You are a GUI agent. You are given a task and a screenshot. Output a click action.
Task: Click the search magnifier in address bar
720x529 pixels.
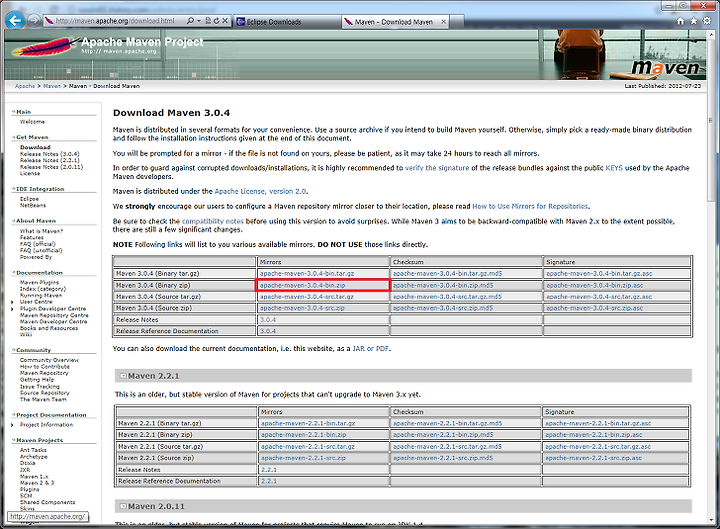190,21
